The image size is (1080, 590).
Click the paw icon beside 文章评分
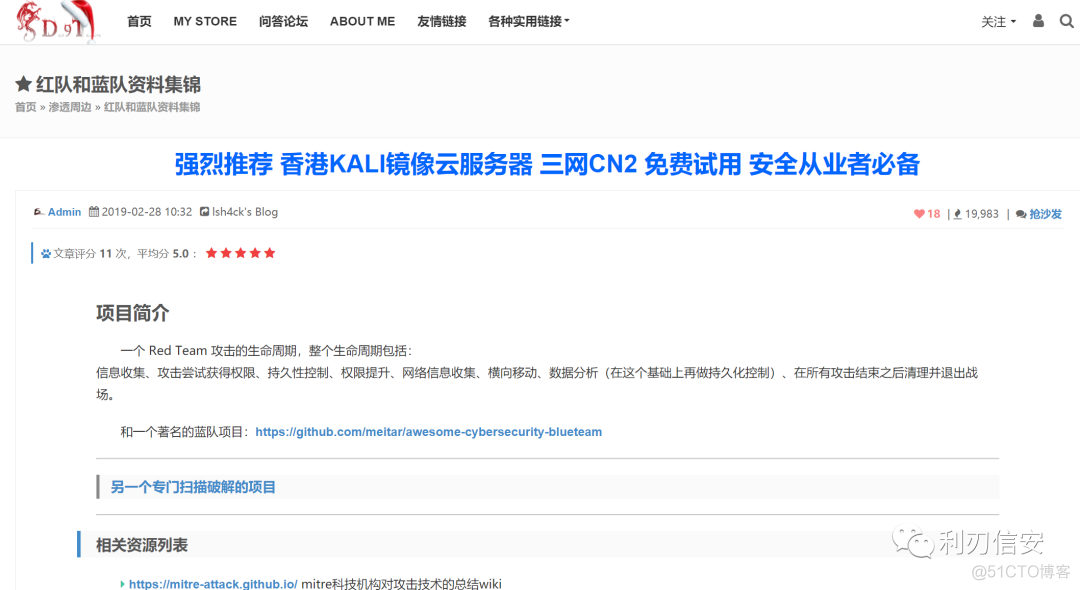point(46,253)
